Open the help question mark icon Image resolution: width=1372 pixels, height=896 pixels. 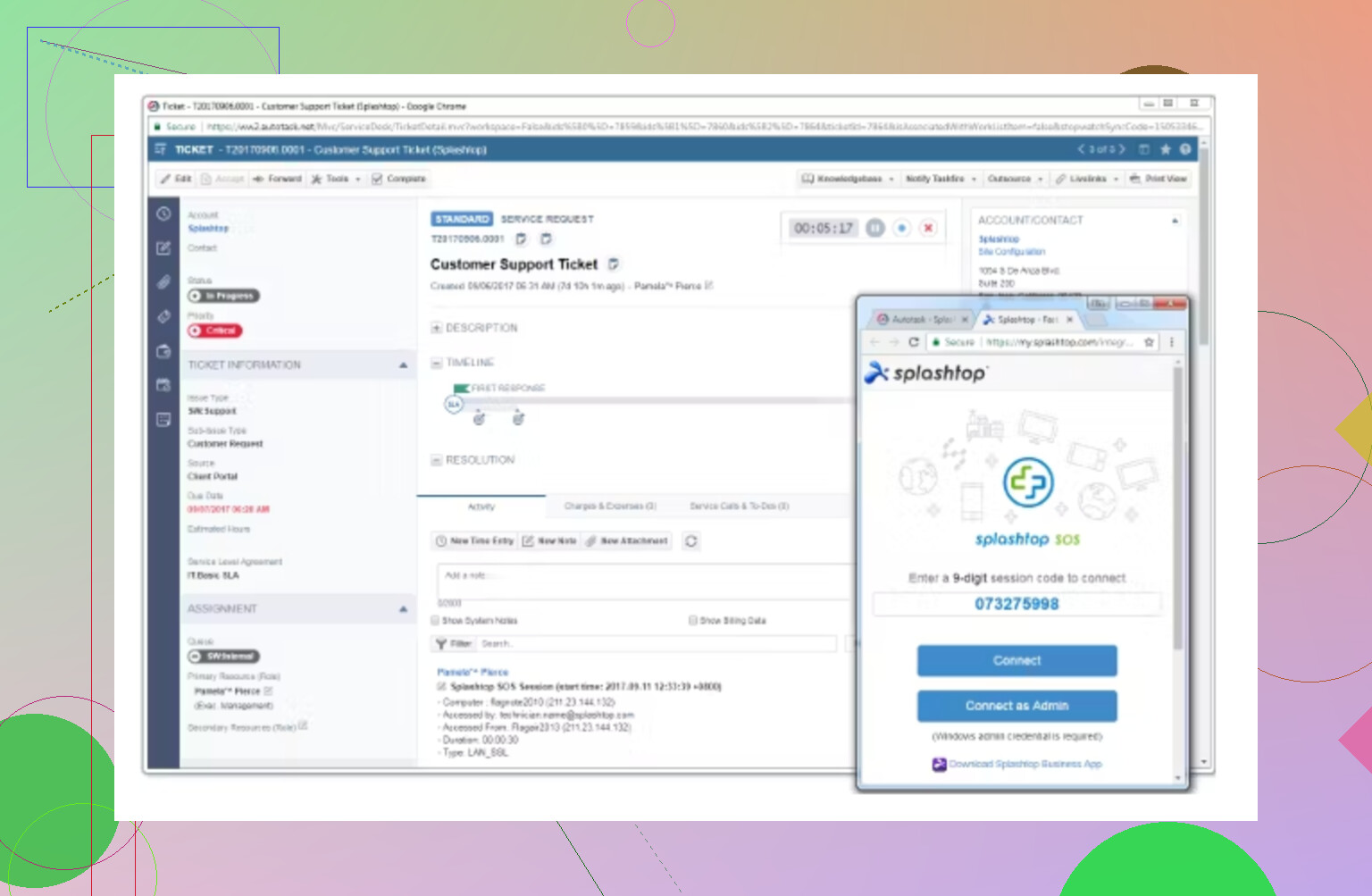tap(1185, 150)
